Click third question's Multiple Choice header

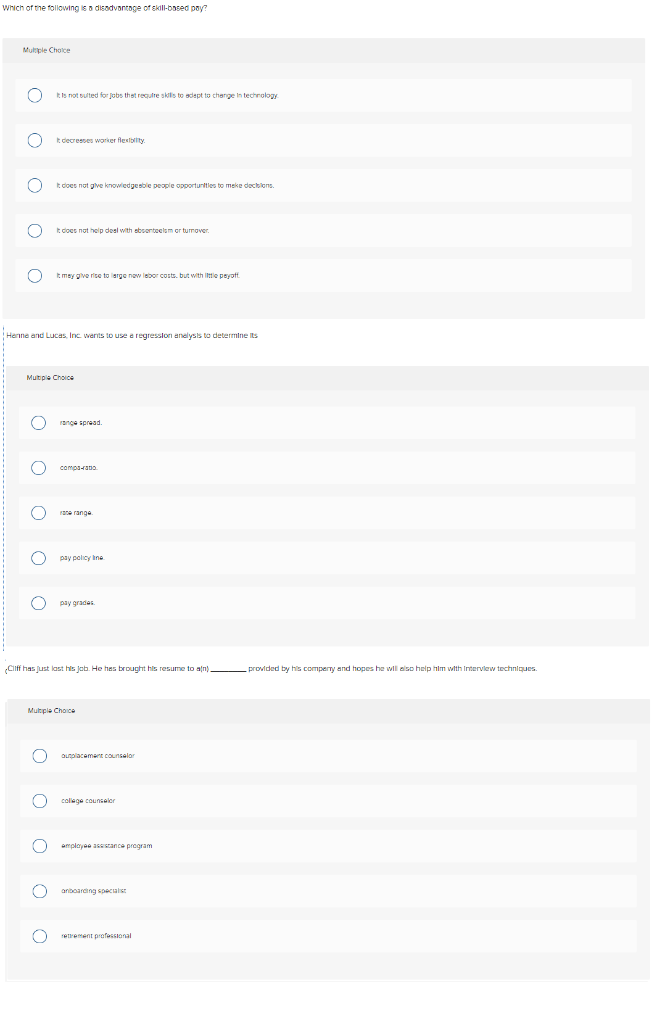(52, 711)
